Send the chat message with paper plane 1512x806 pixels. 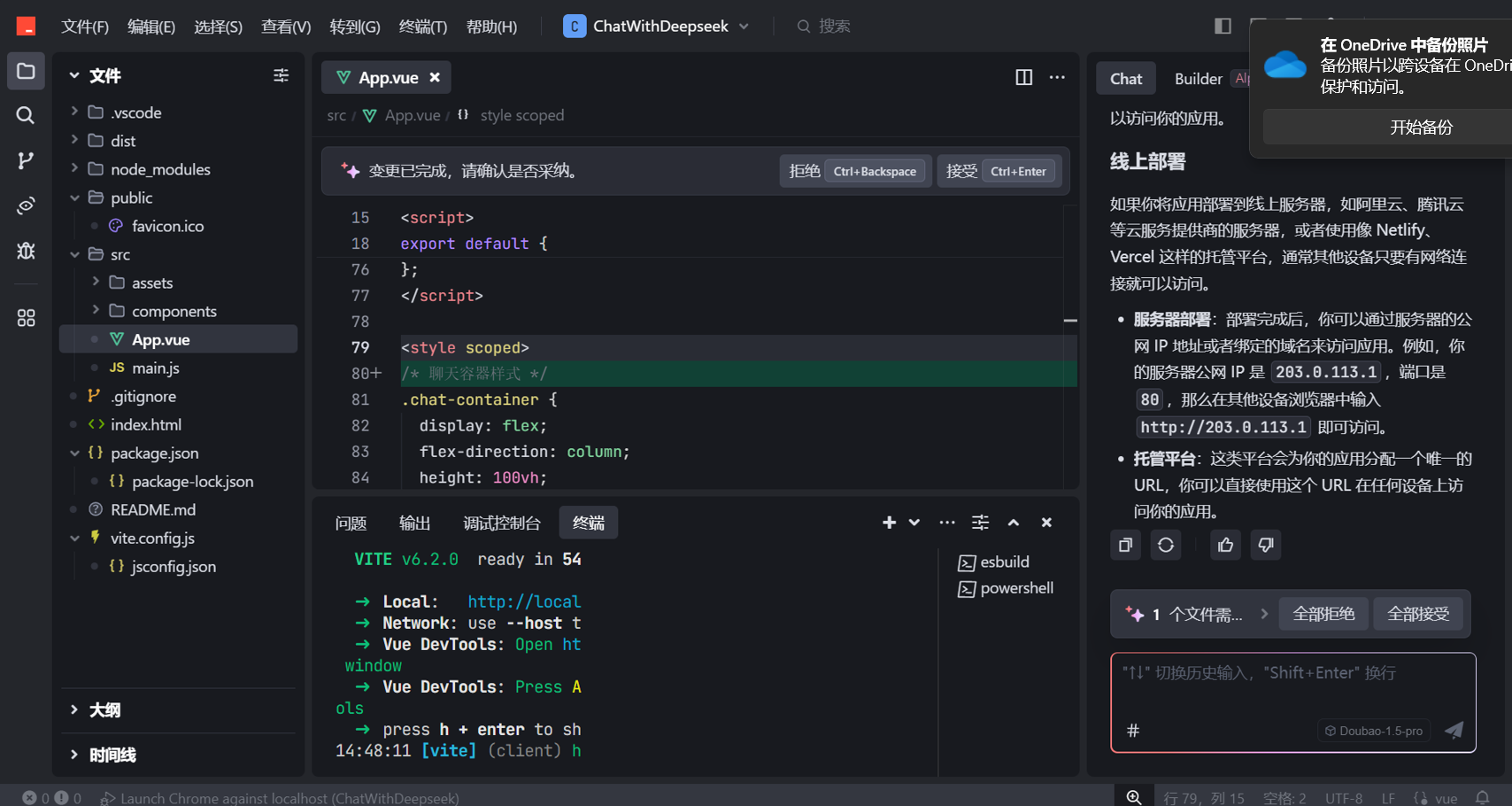1454,730
